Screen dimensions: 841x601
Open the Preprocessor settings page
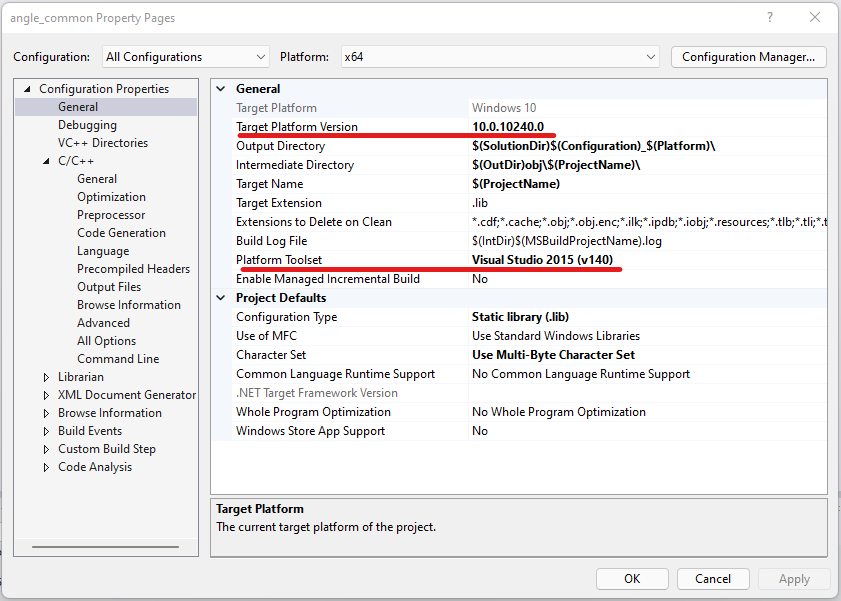coord(111,215)
